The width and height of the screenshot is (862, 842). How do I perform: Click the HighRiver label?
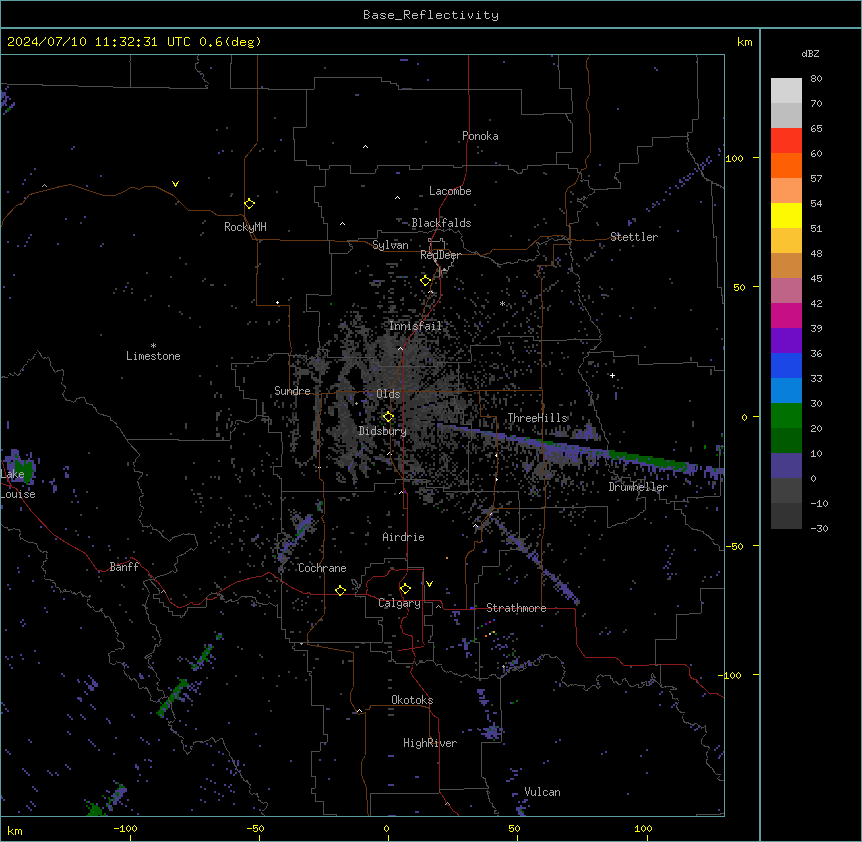pos(430,743)
